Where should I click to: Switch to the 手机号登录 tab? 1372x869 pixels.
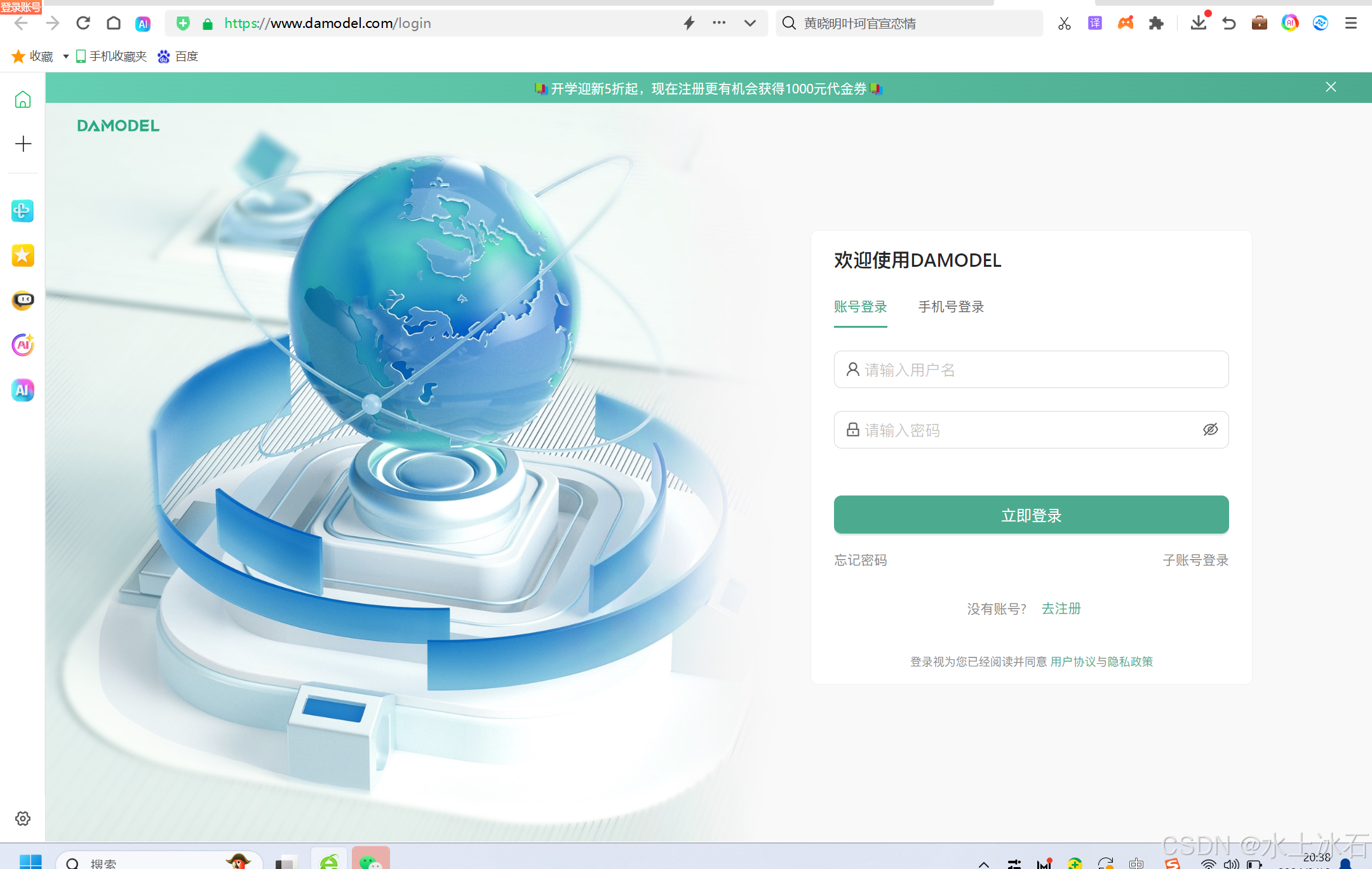point(951,307)
